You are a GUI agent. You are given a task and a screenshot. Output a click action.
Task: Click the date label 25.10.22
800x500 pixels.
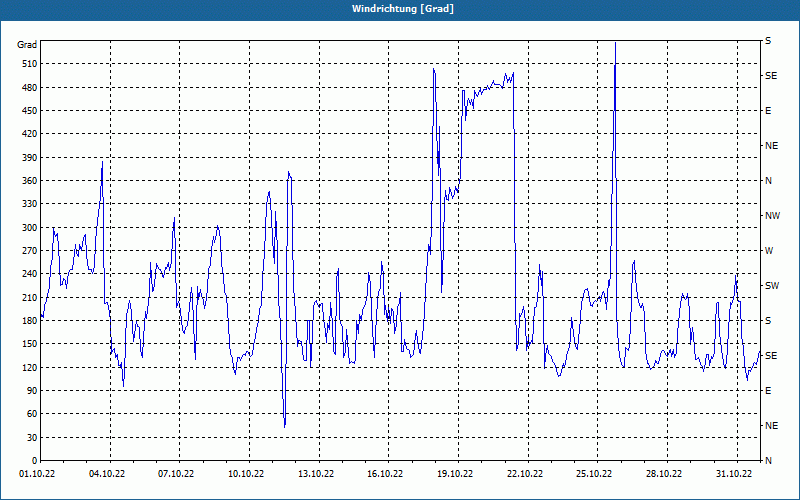(x=594, y=474)
